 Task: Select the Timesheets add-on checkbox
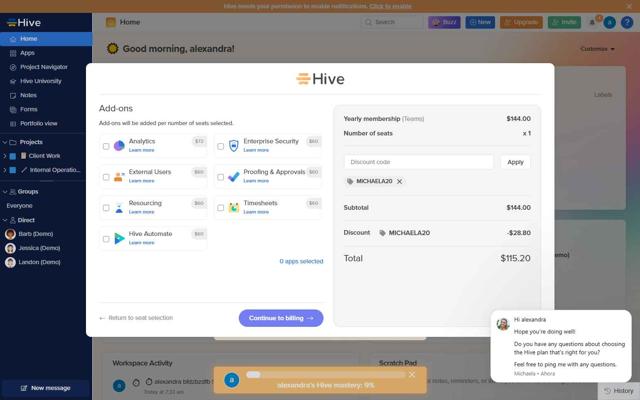point(220,208)
